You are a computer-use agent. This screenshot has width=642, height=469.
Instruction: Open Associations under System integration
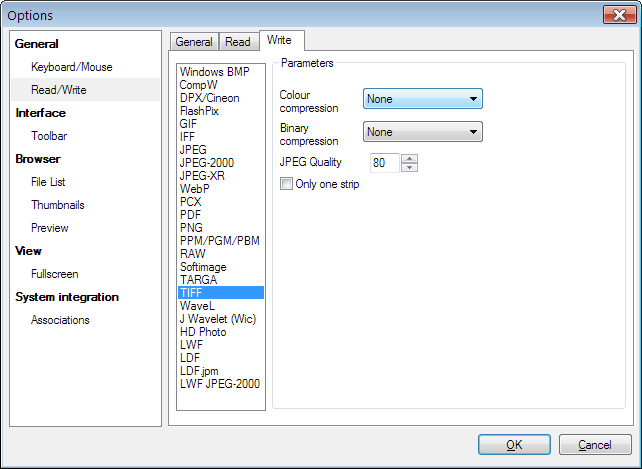[60, 320]
